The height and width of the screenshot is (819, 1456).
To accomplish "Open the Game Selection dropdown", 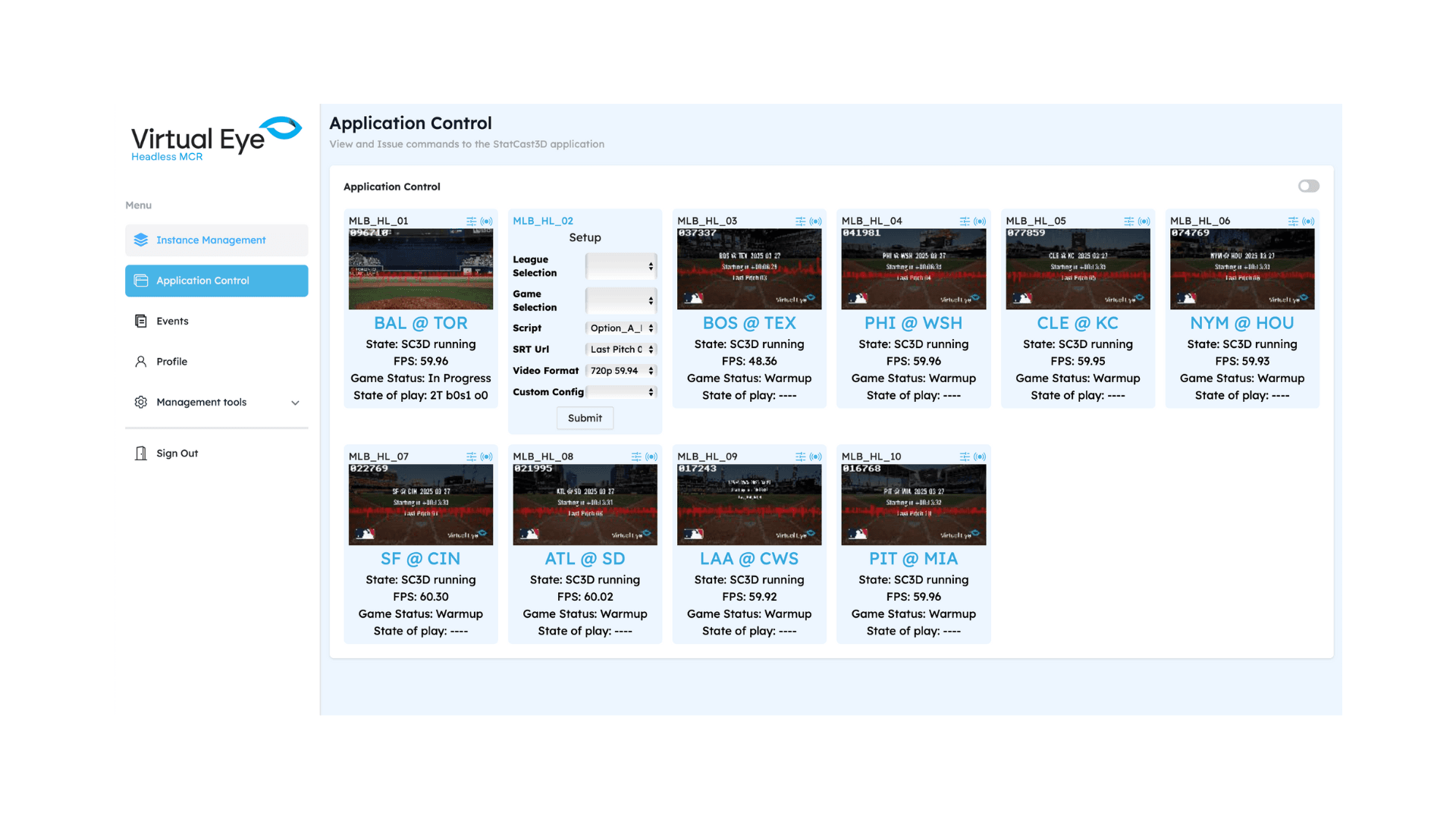I will point(620,300).
